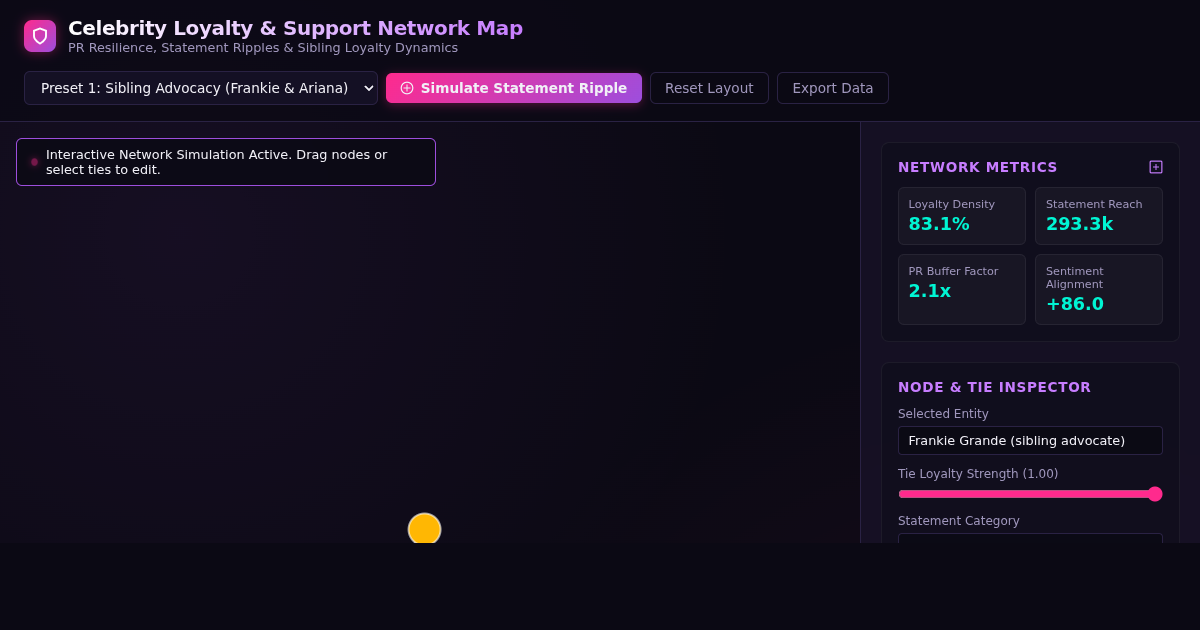This screenshot has height=630, width=1200.
Task: Open the preset selector dropdown
Action: (201, 88)
